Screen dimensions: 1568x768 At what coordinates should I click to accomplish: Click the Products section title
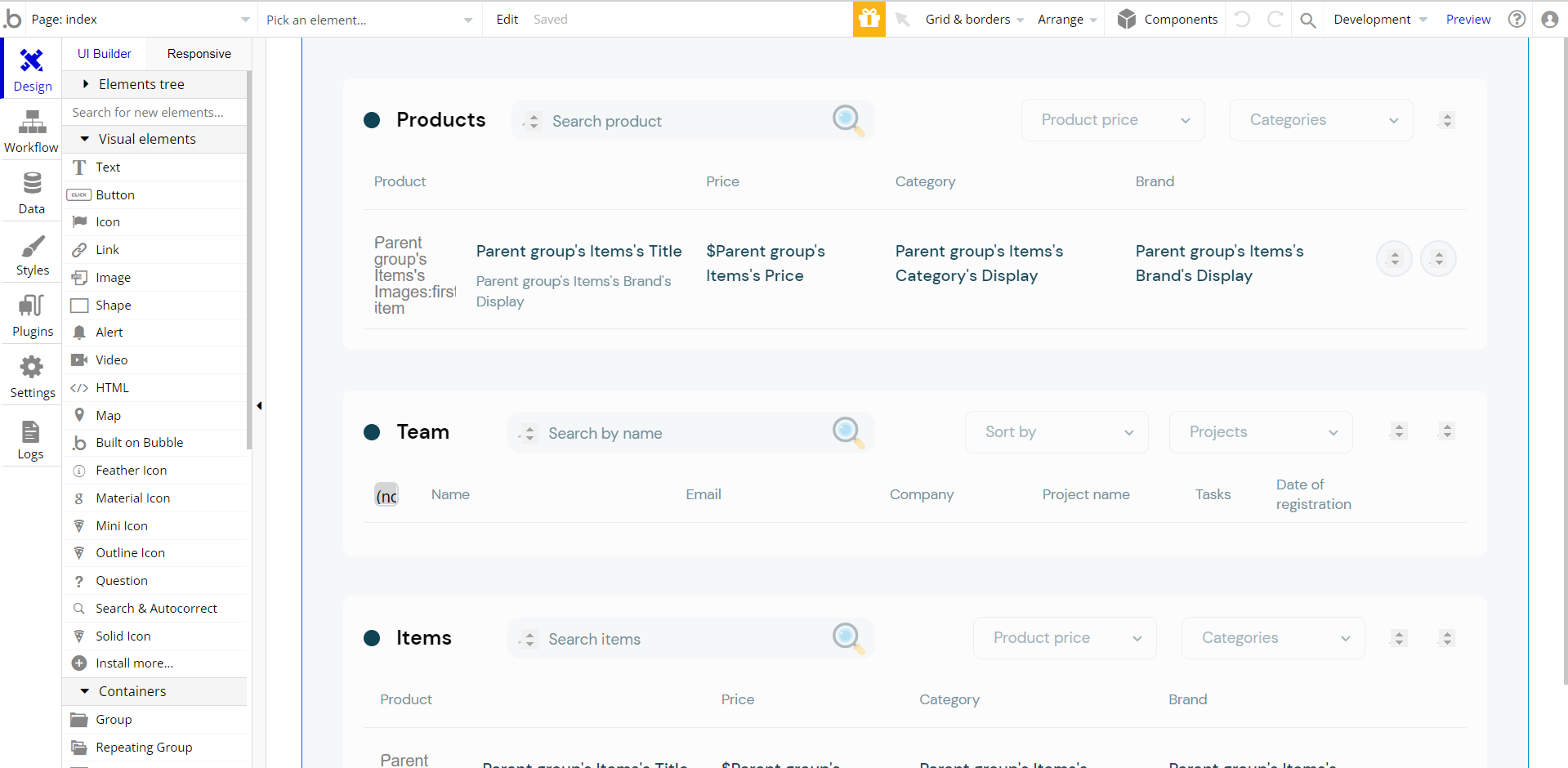440,120
